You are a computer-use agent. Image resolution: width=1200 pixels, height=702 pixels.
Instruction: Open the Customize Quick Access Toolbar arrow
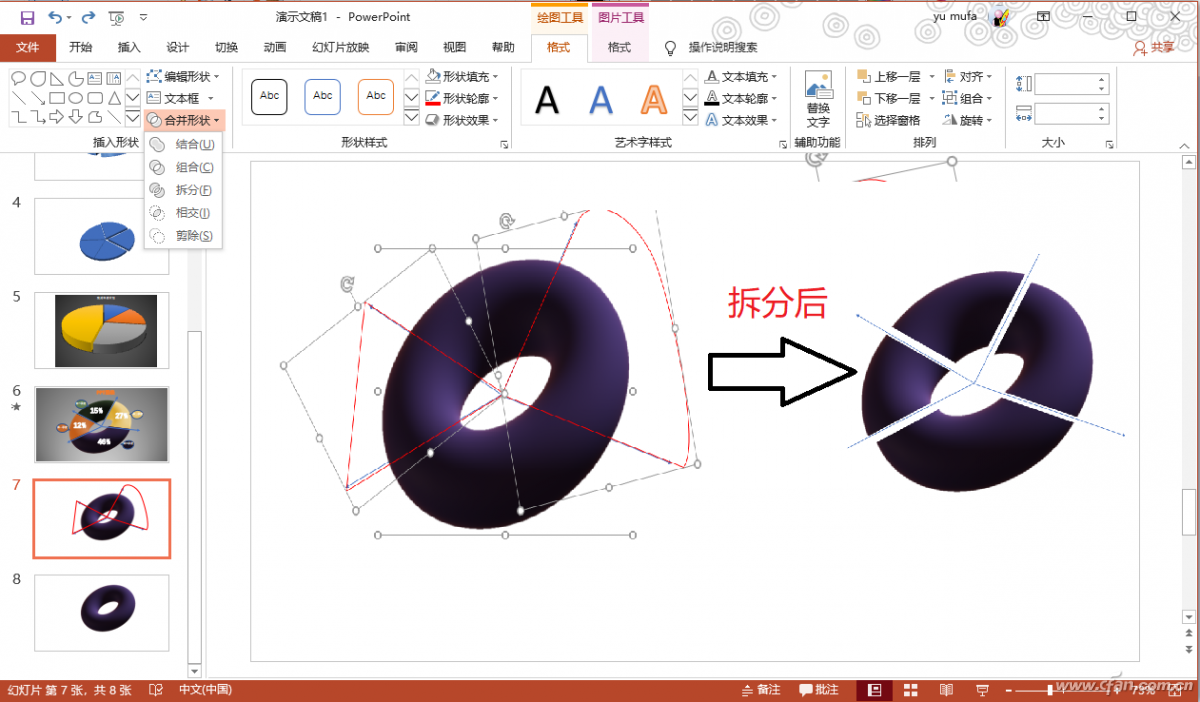144,17
